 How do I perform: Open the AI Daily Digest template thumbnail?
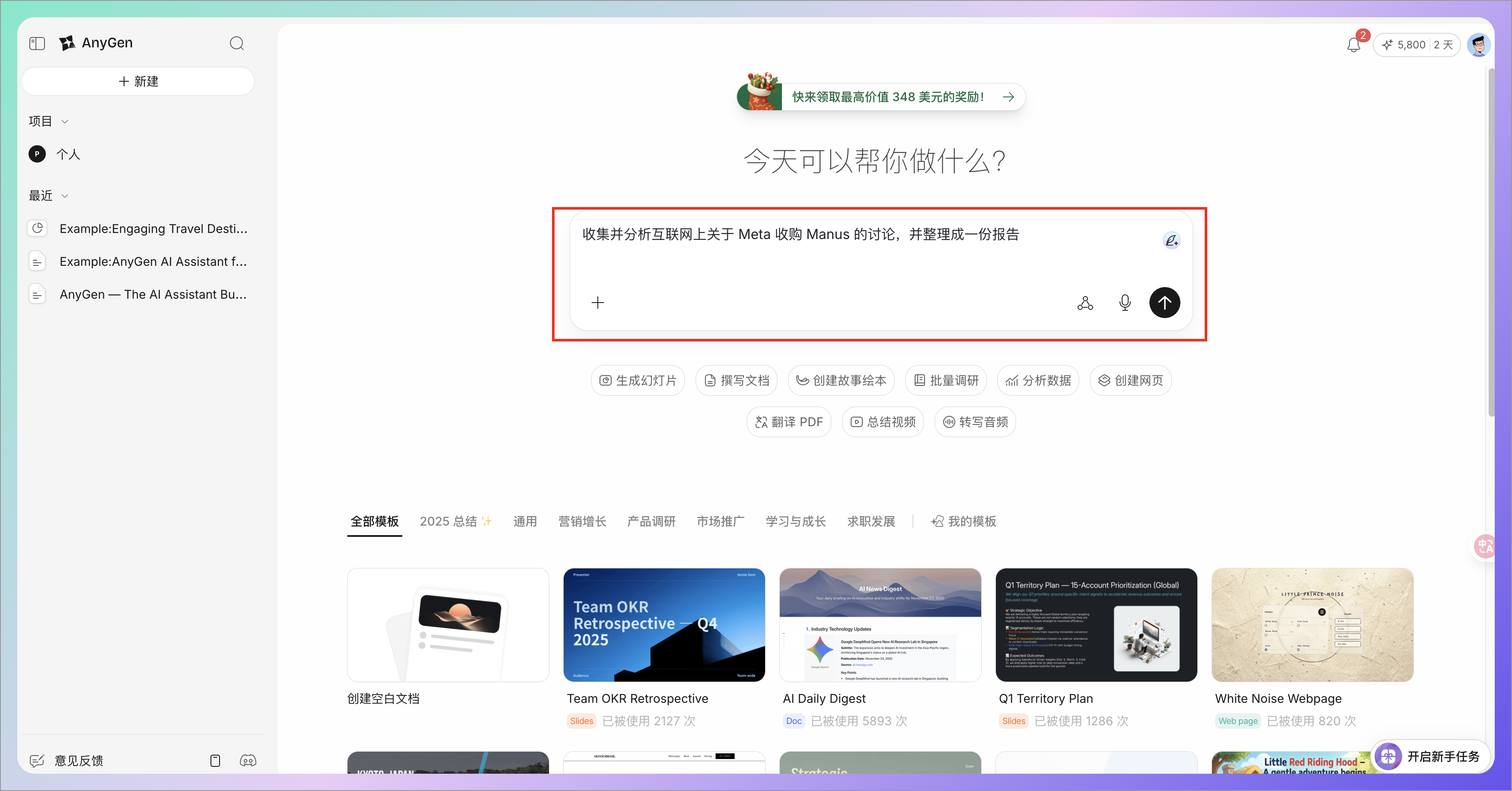point(880,624)
